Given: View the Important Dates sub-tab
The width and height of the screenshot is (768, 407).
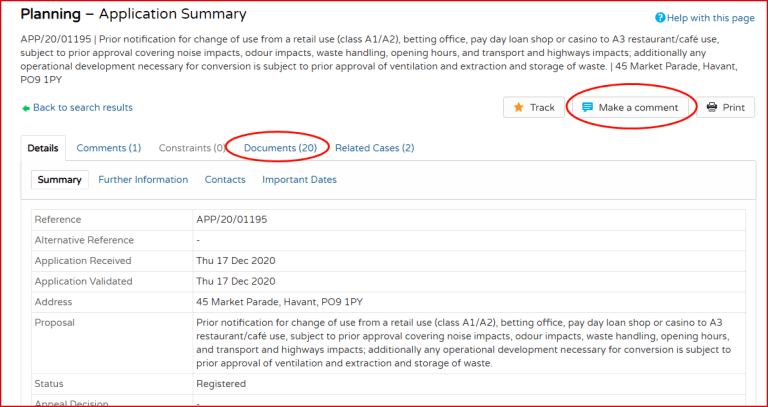Looking at the screenshot, I should 299,180.
